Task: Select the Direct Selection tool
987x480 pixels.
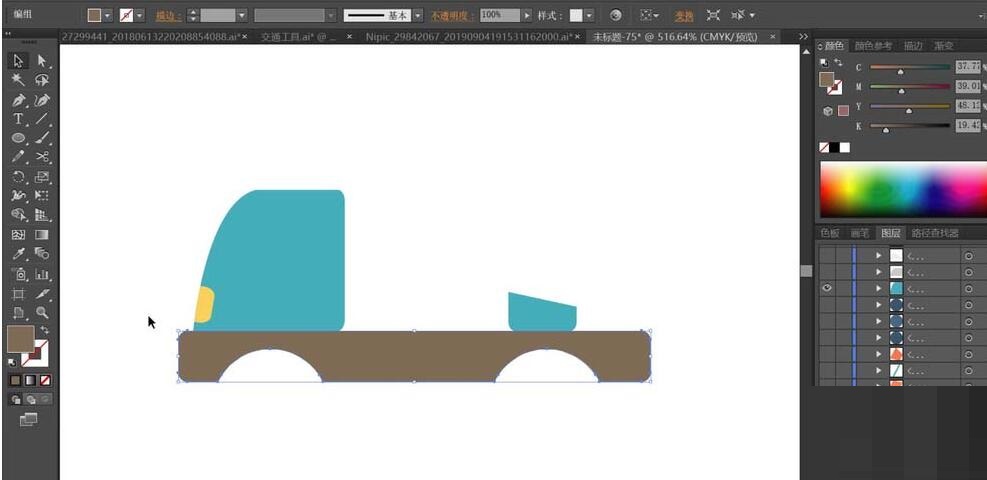Action: pos(42,61)
